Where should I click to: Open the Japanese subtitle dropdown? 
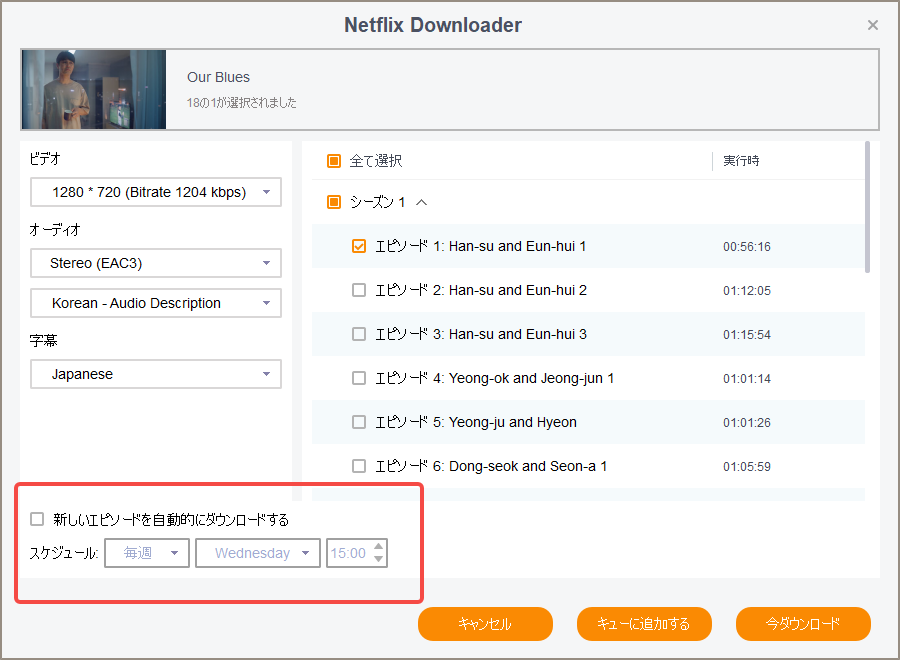tap(156, 374)
